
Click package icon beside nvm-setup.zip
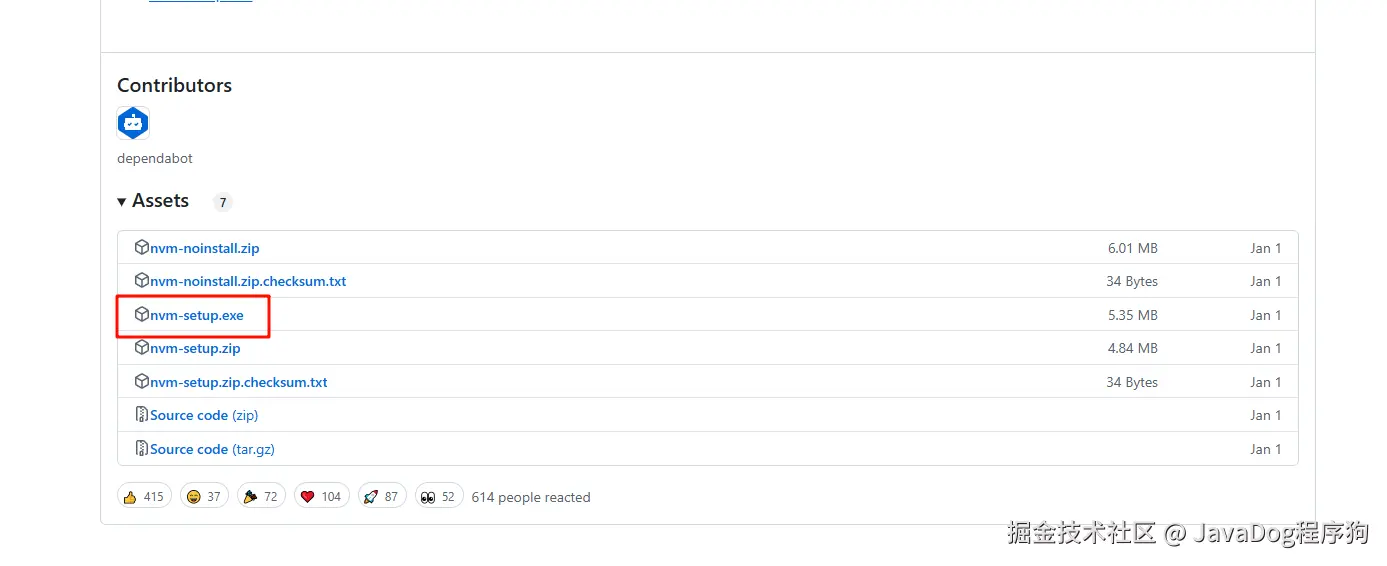pos(142,348)
